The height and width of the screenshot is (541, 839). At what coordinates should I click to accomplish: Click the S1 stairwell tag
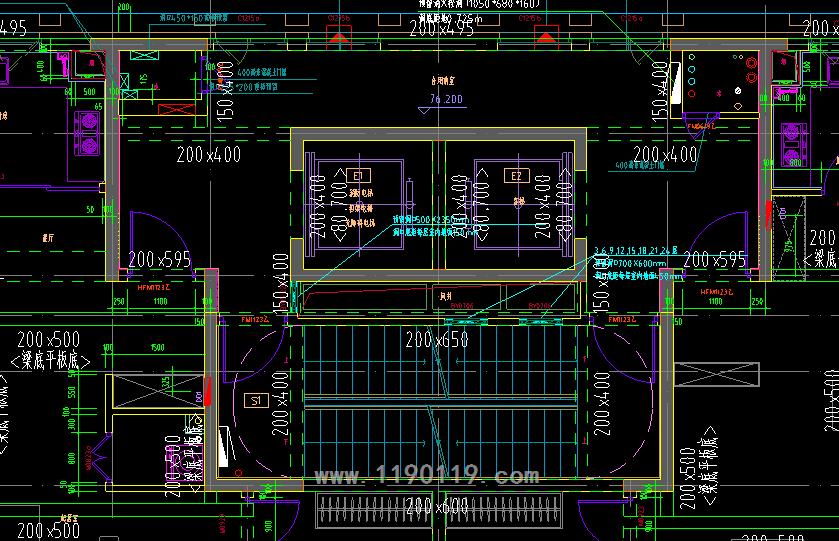pos(254,401)
